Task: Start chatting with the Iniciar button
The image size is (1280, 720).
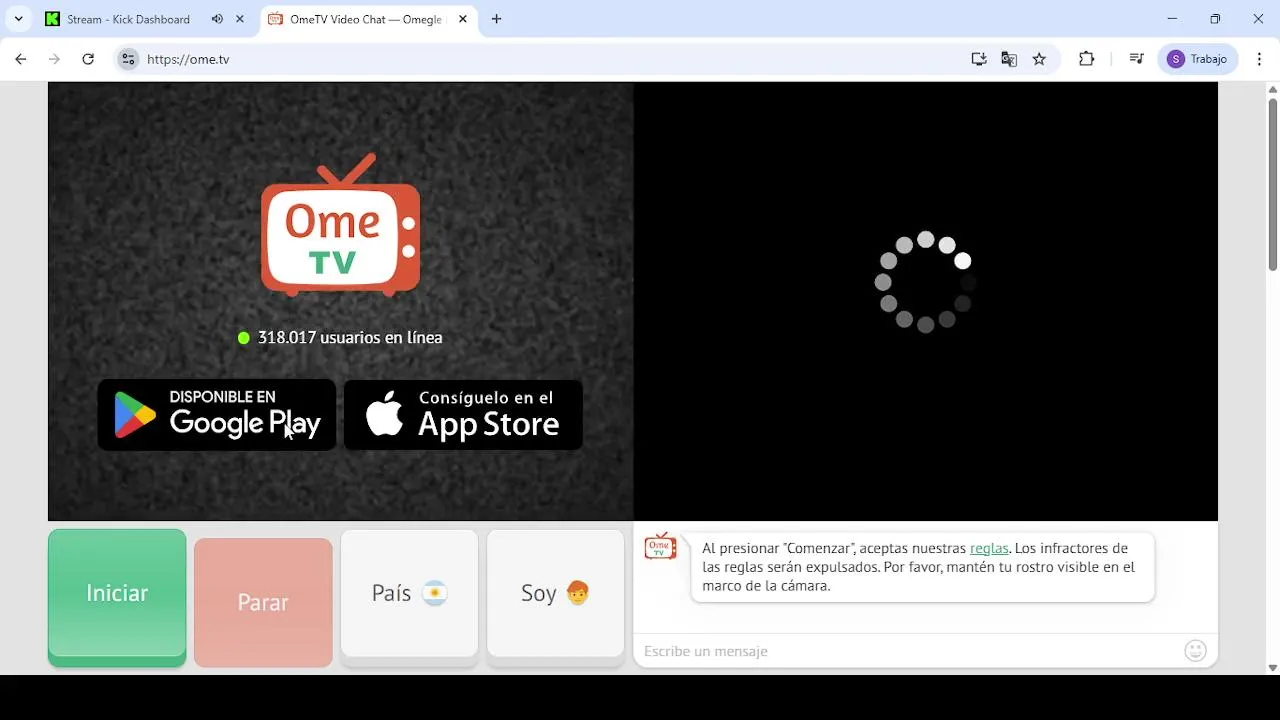Action: (117, 597)
